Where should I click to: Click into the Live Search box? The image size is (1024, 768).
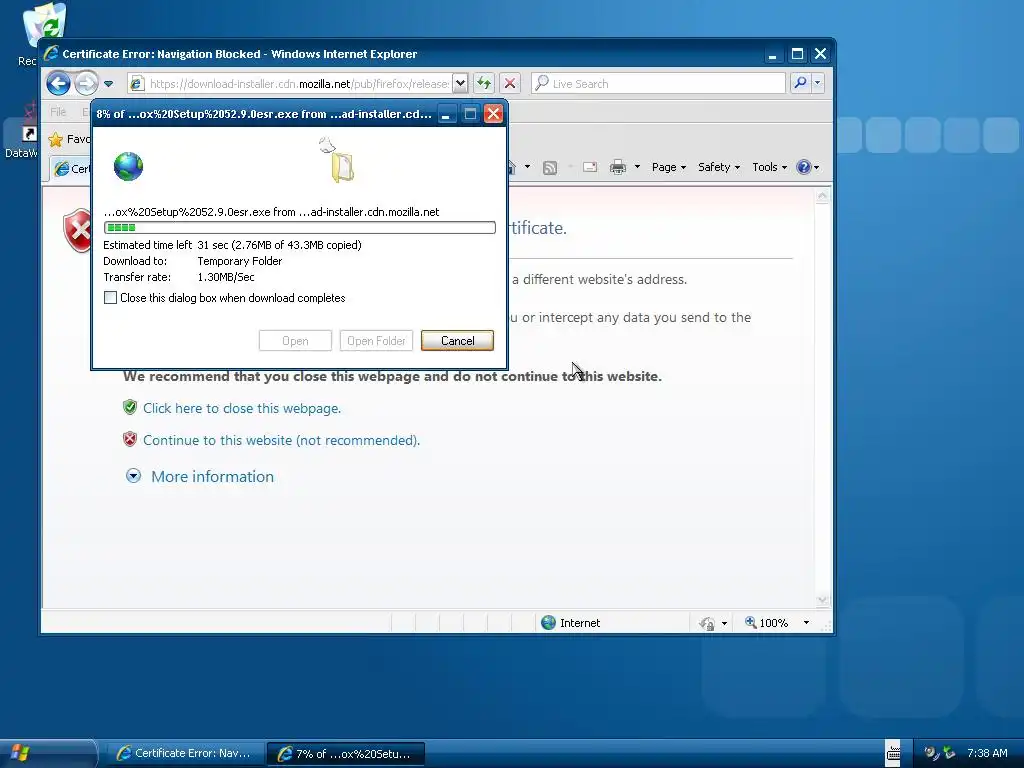tap(658, 84)
